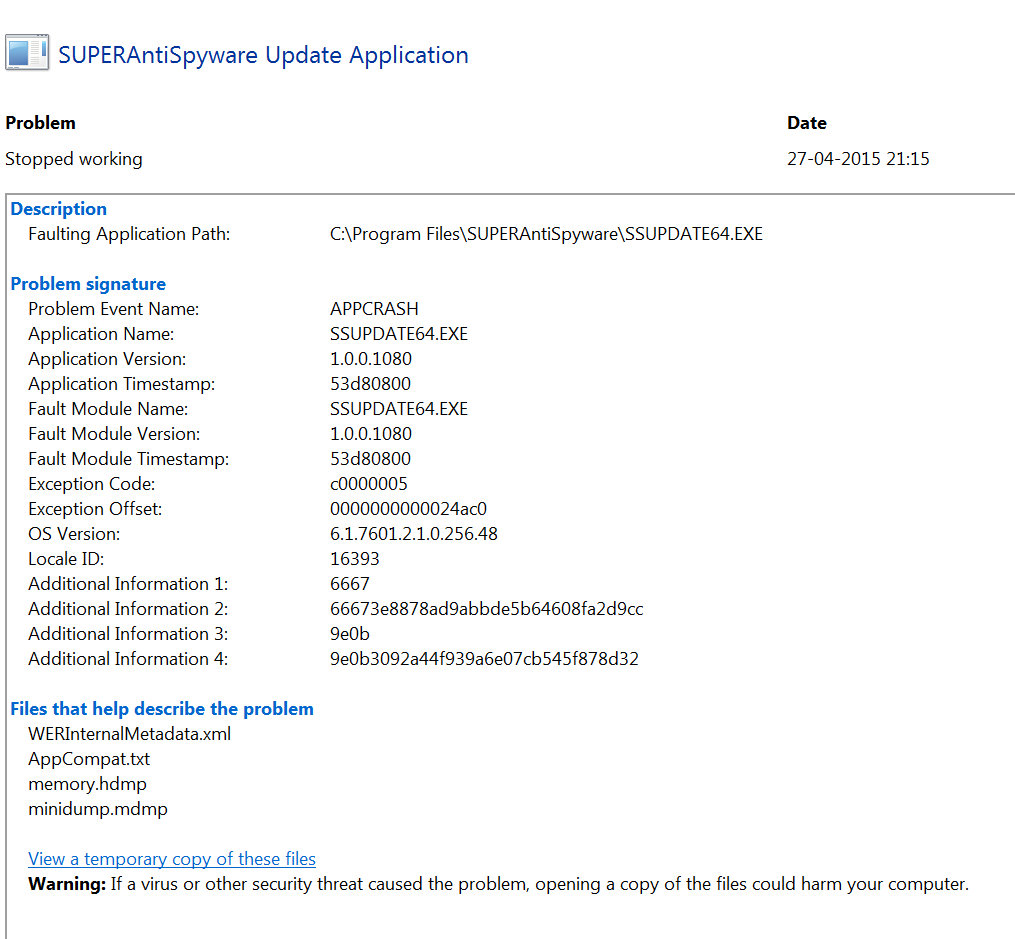Click the SUPERAntiSpyware Update Application icon
Image resolution: width=1015 pixels, height=939 pixels.
point(25,53)
